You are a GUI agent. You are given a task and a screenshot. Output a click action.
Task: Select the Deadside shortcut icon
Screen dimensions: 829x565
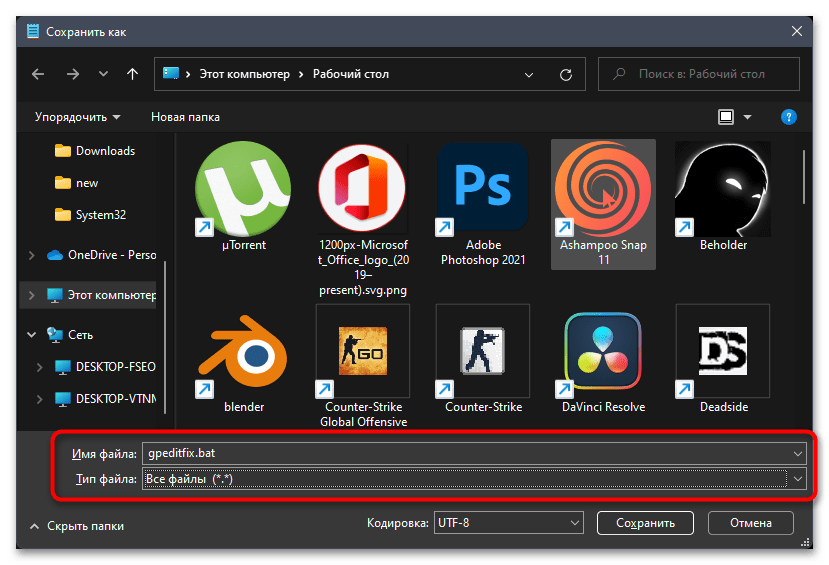click(x=723, y=351)
